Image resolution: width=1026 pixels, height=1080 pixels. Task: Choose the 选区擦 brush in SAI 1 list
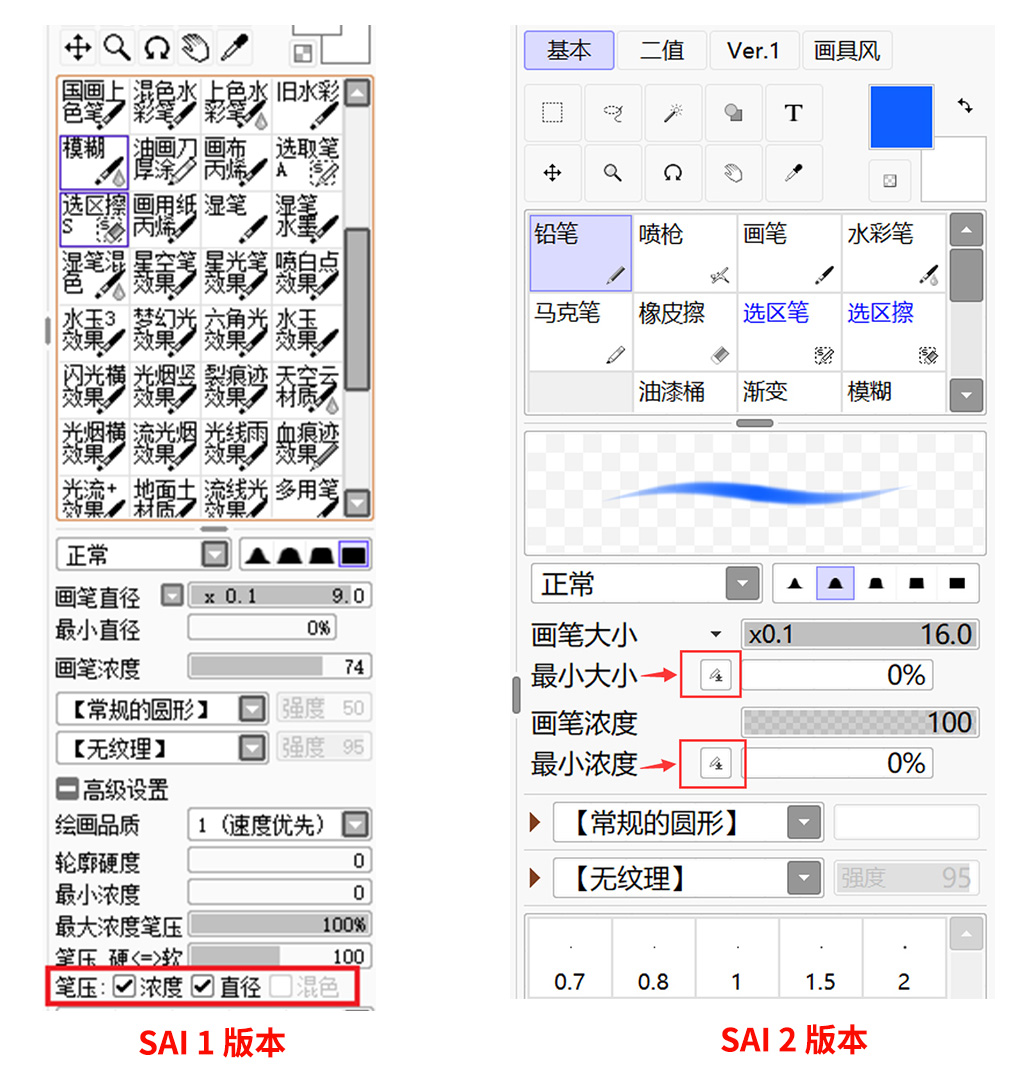94,219
